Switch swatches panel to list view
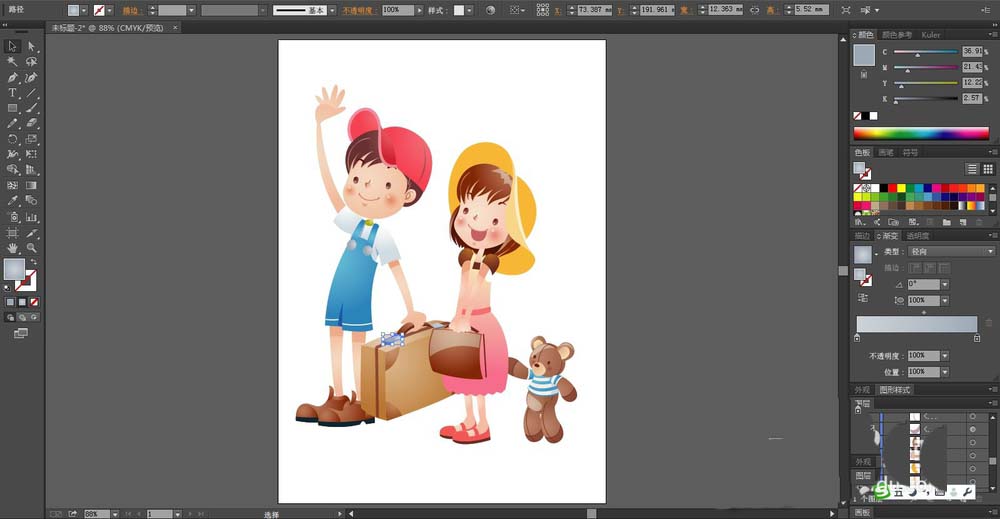This screenshot has width=1000, height=519. (971, 169)
